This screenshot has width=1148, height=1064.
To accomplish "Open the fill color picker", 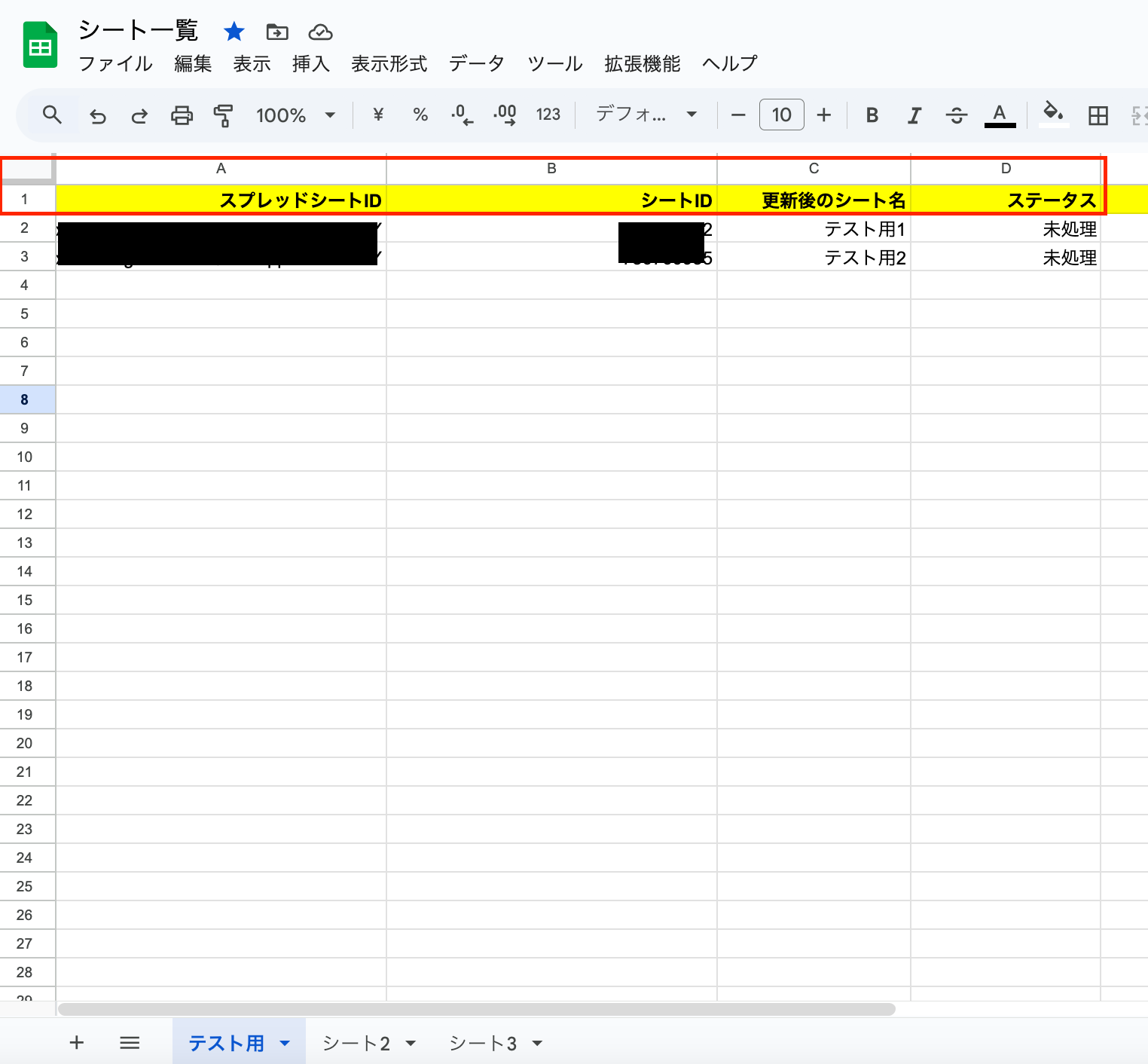I will [x=1053, y=115].
